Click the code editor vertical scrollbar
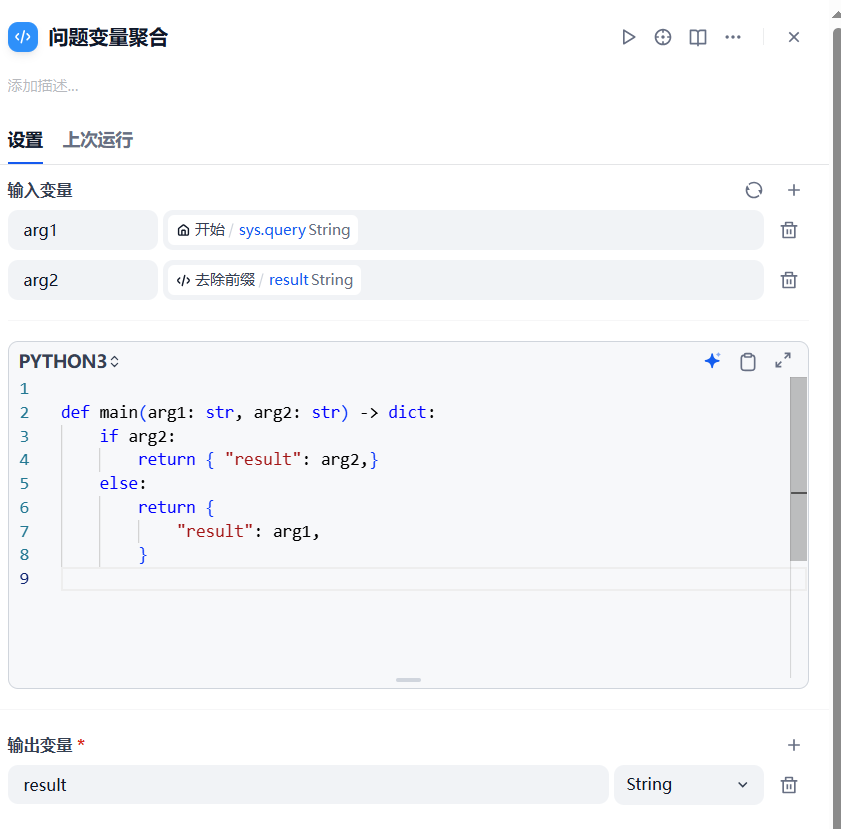Image resolution: width=841 pixels, height=829 pixels. pyautogui.click(x=798, y=469)
